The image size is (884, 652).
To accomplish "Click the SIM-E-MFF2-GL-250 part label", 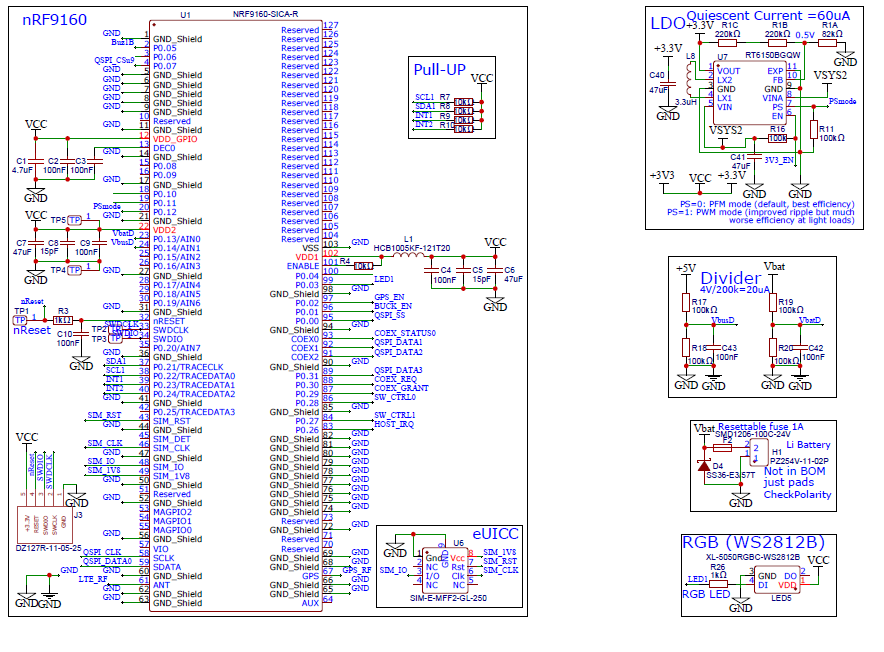I will (x=448, y=598).
